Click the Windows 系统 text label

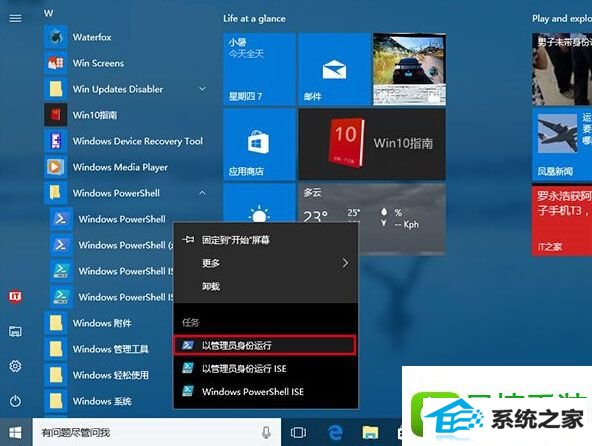coord(102,401)
